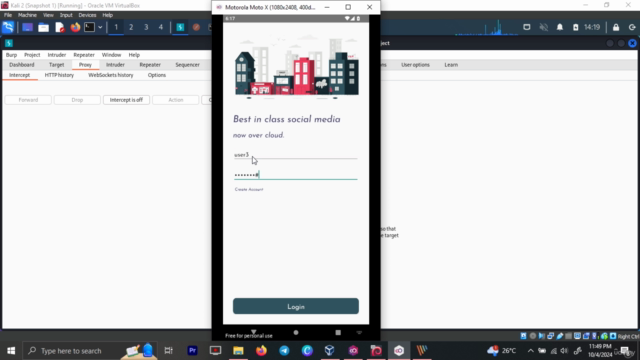Open the HTTP history sub-tab

59,75
